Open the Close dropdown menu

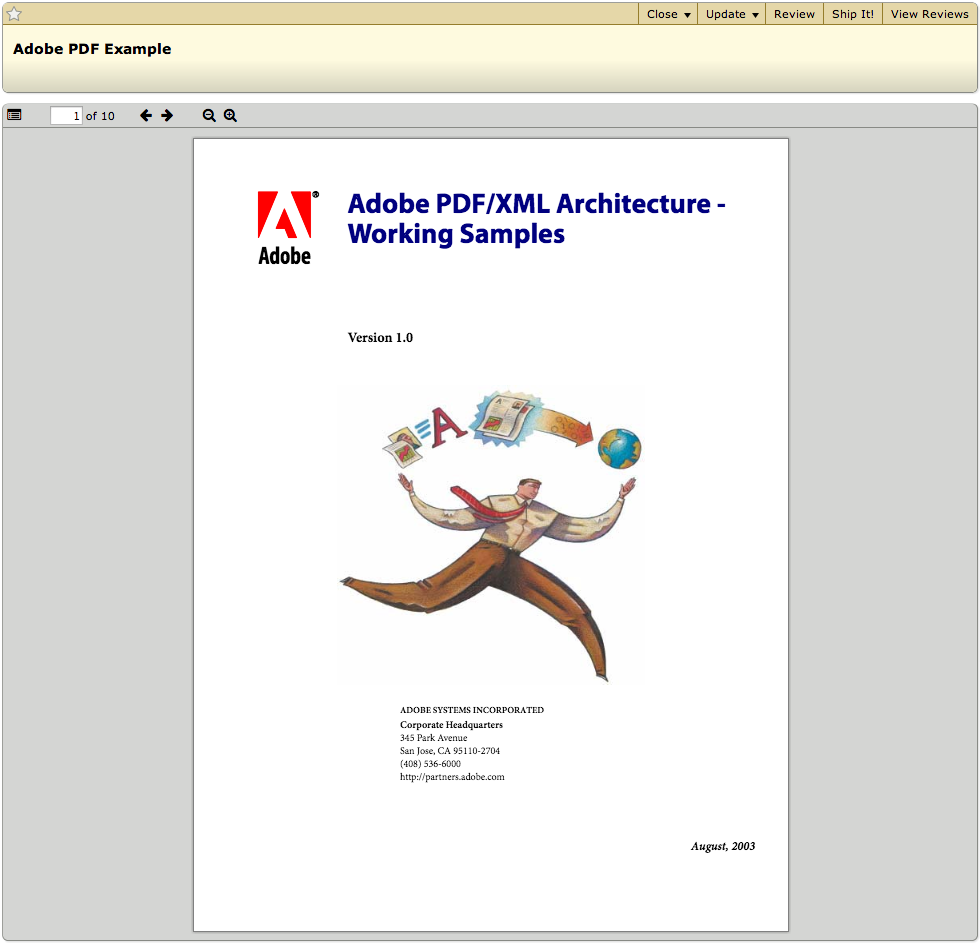pyautogui.click(x=668, y=14)
